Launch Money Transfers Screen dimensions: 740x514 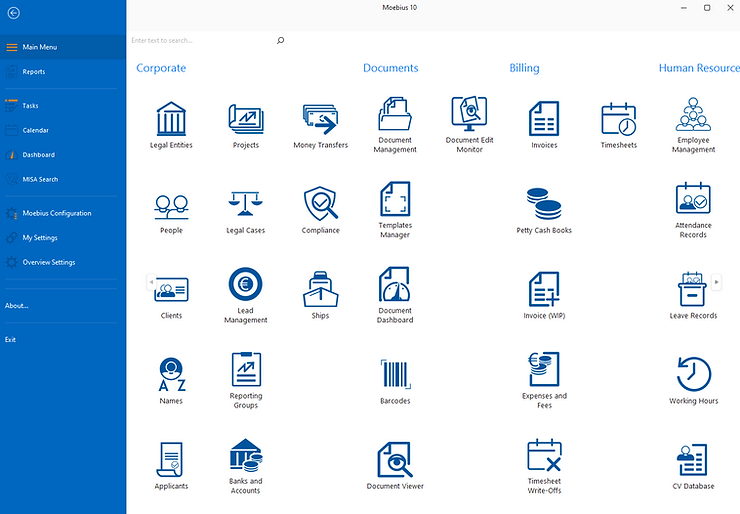click(320, 125)
